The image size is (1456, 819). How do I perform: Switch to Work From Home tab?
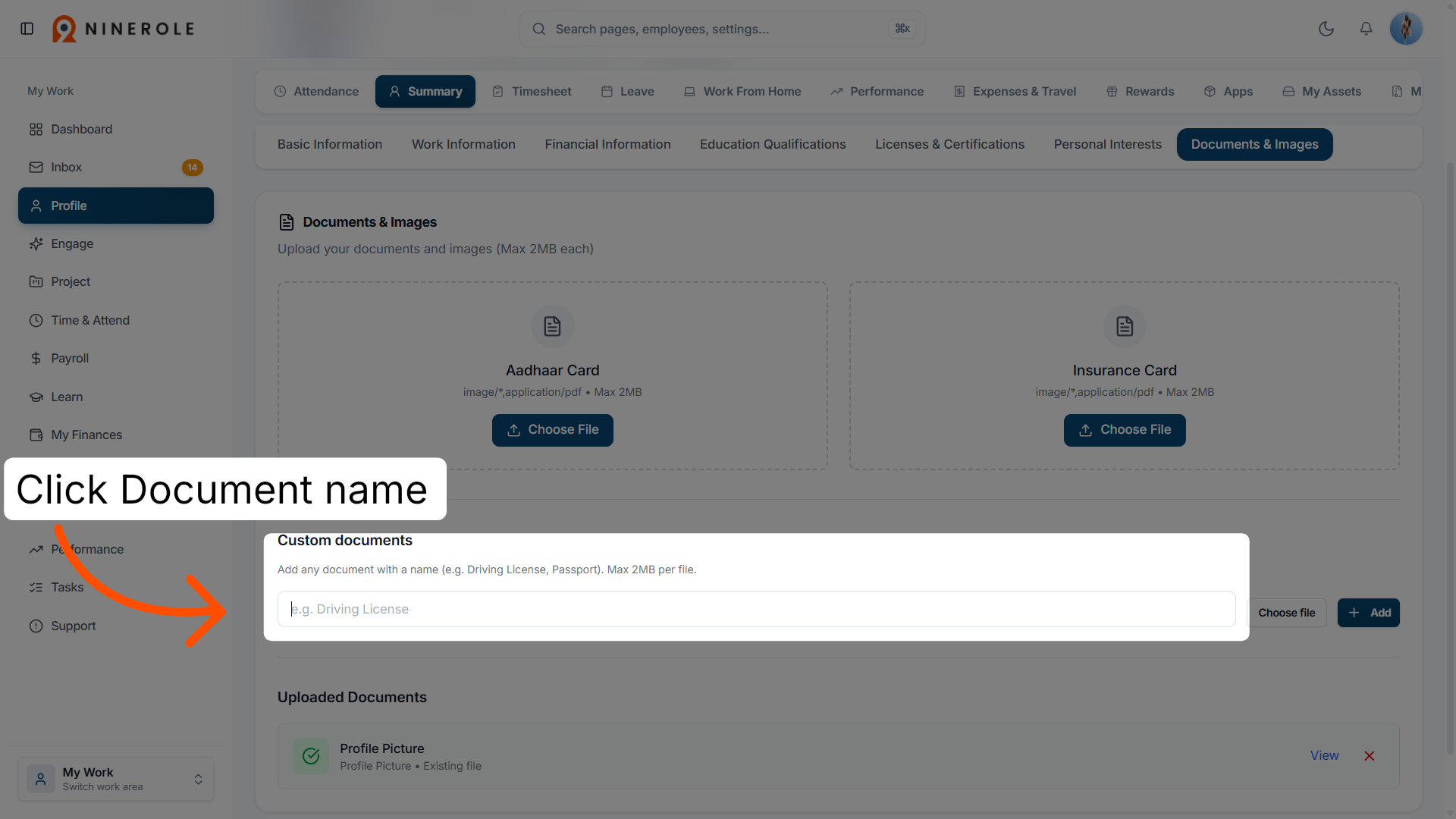[x=742, y=91]
